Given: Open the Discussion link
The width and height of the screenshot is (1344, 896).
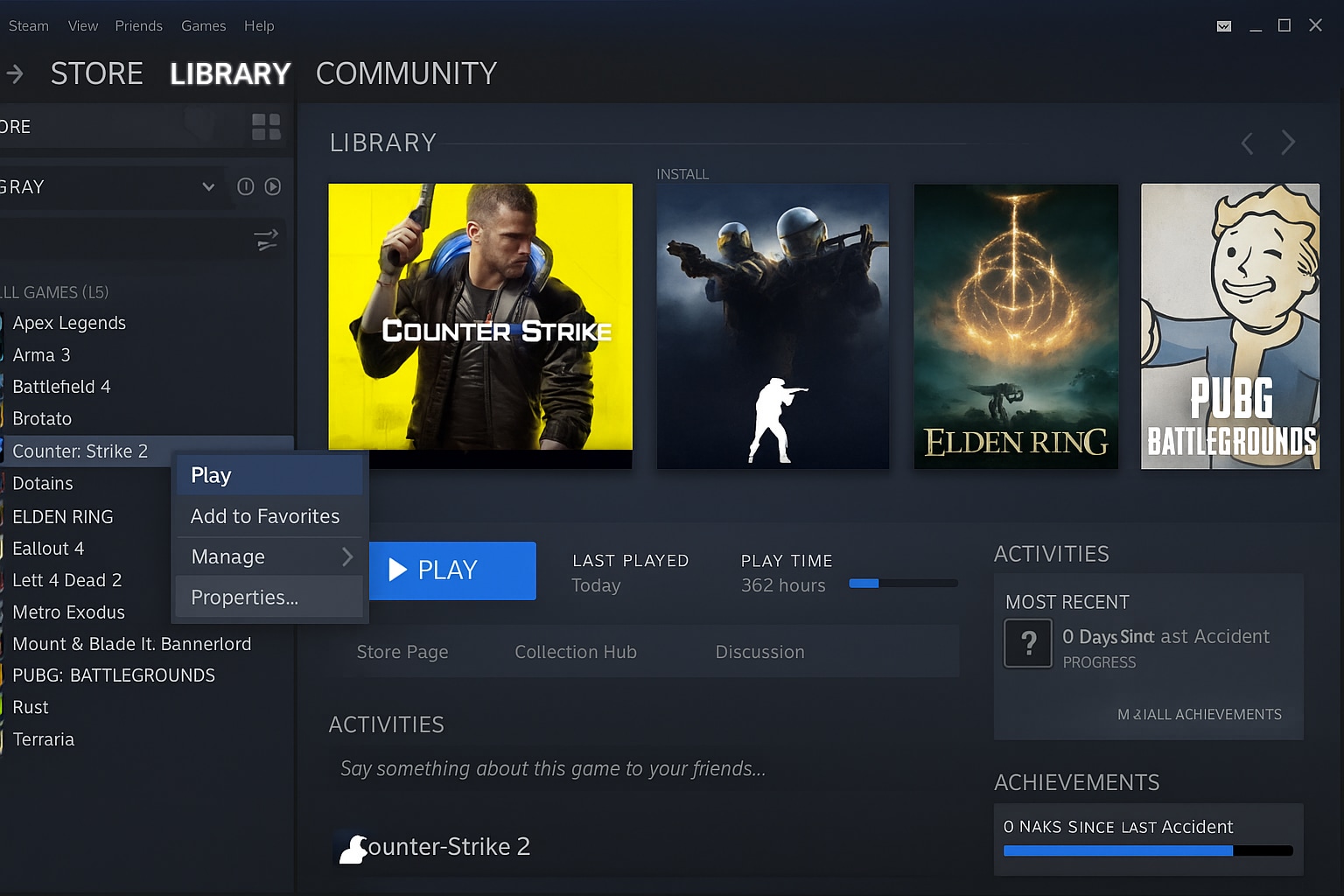Looking at the screenshot, I should click(x=759, y=652).
